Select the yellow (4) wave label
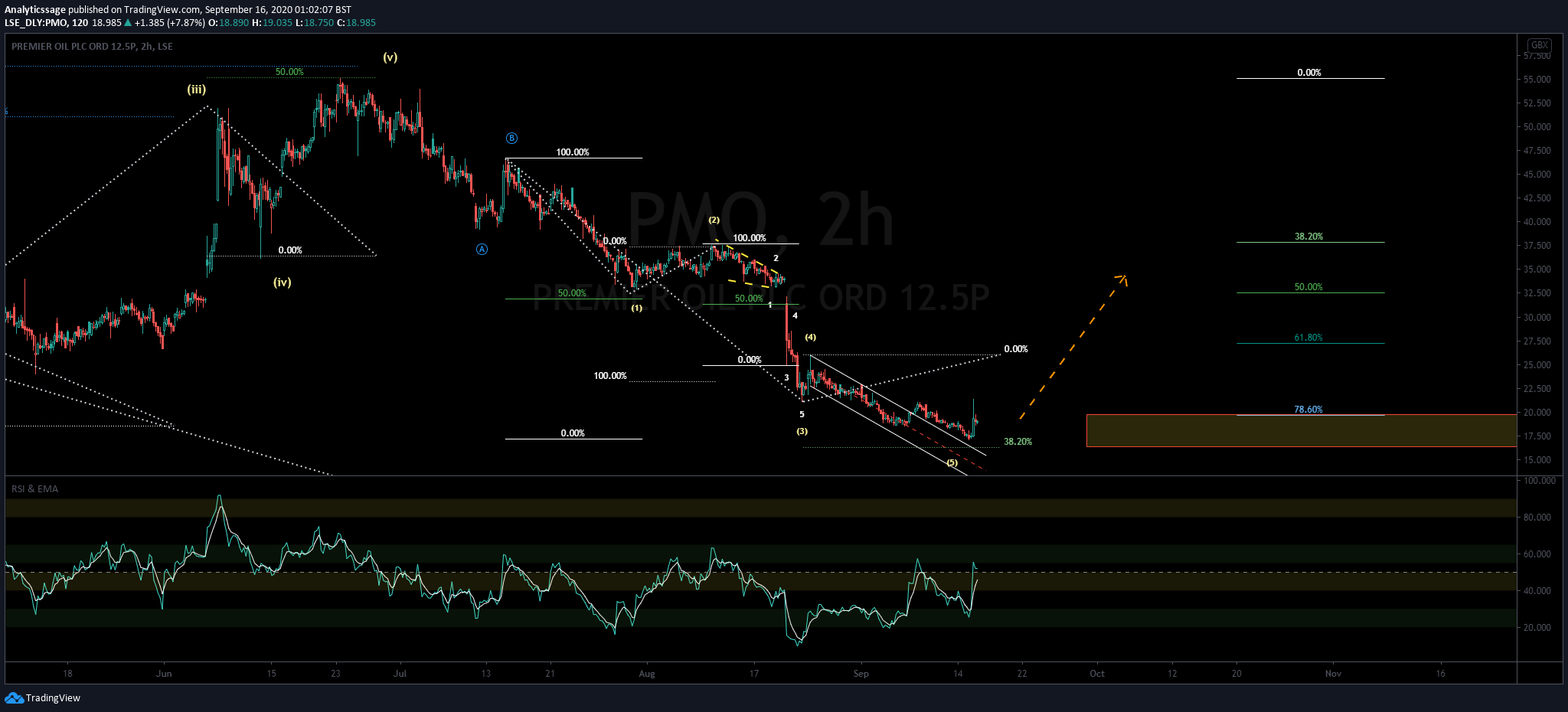Image resolution: width=1568 pixels, height=712 pixels. click(810, 337)
